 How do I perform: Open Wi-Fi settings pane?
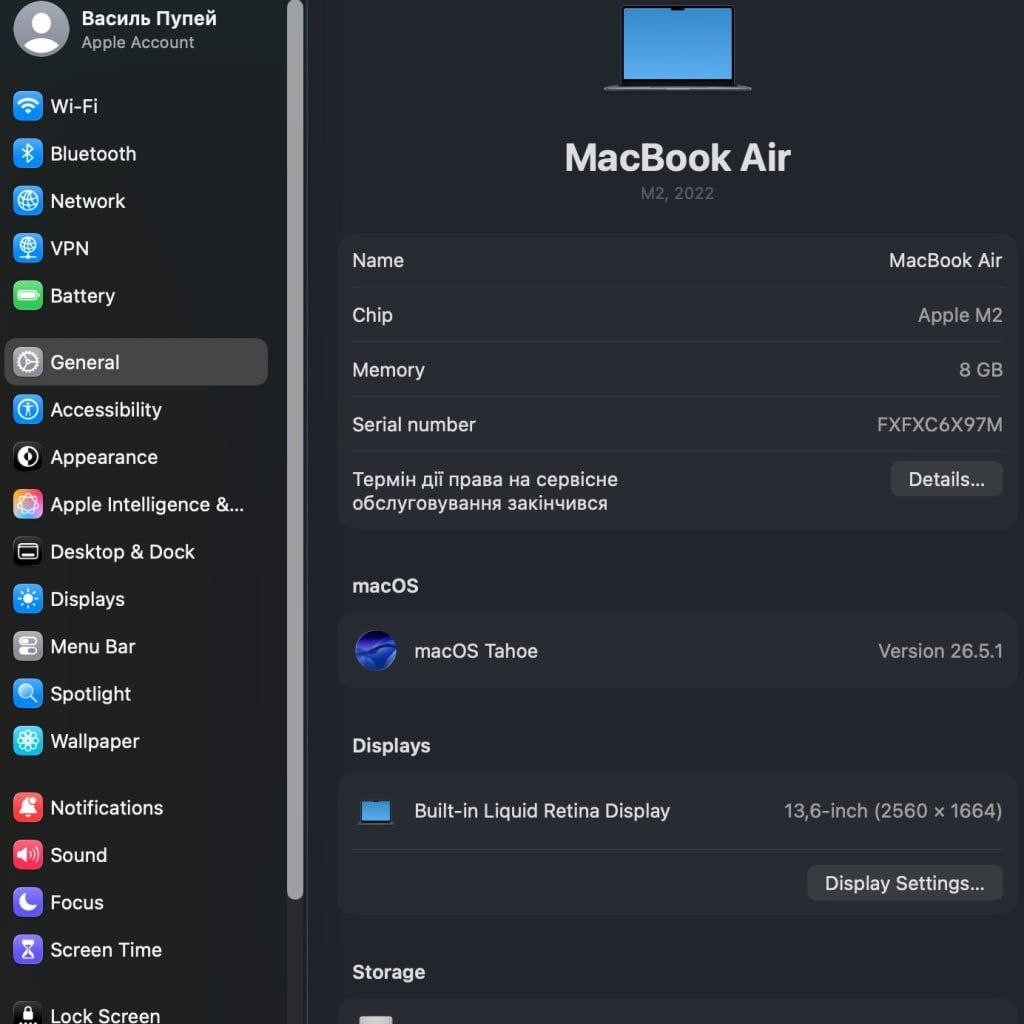pyautogui.click(x=136, y=106)
